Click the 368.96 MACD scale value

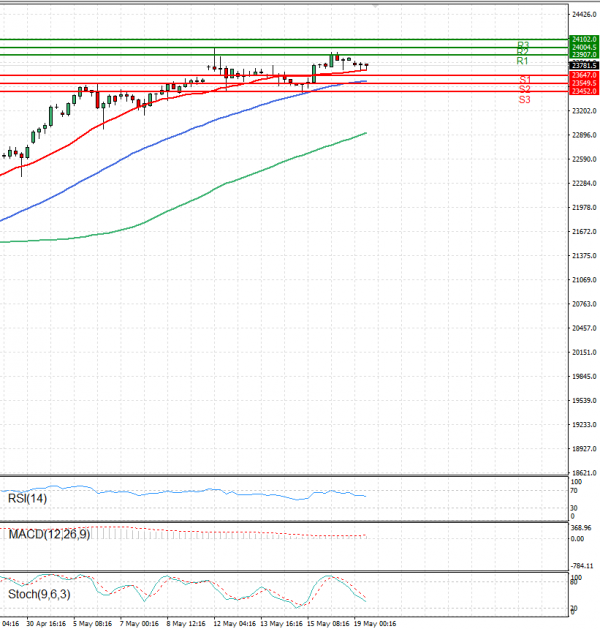click(581, 527)
